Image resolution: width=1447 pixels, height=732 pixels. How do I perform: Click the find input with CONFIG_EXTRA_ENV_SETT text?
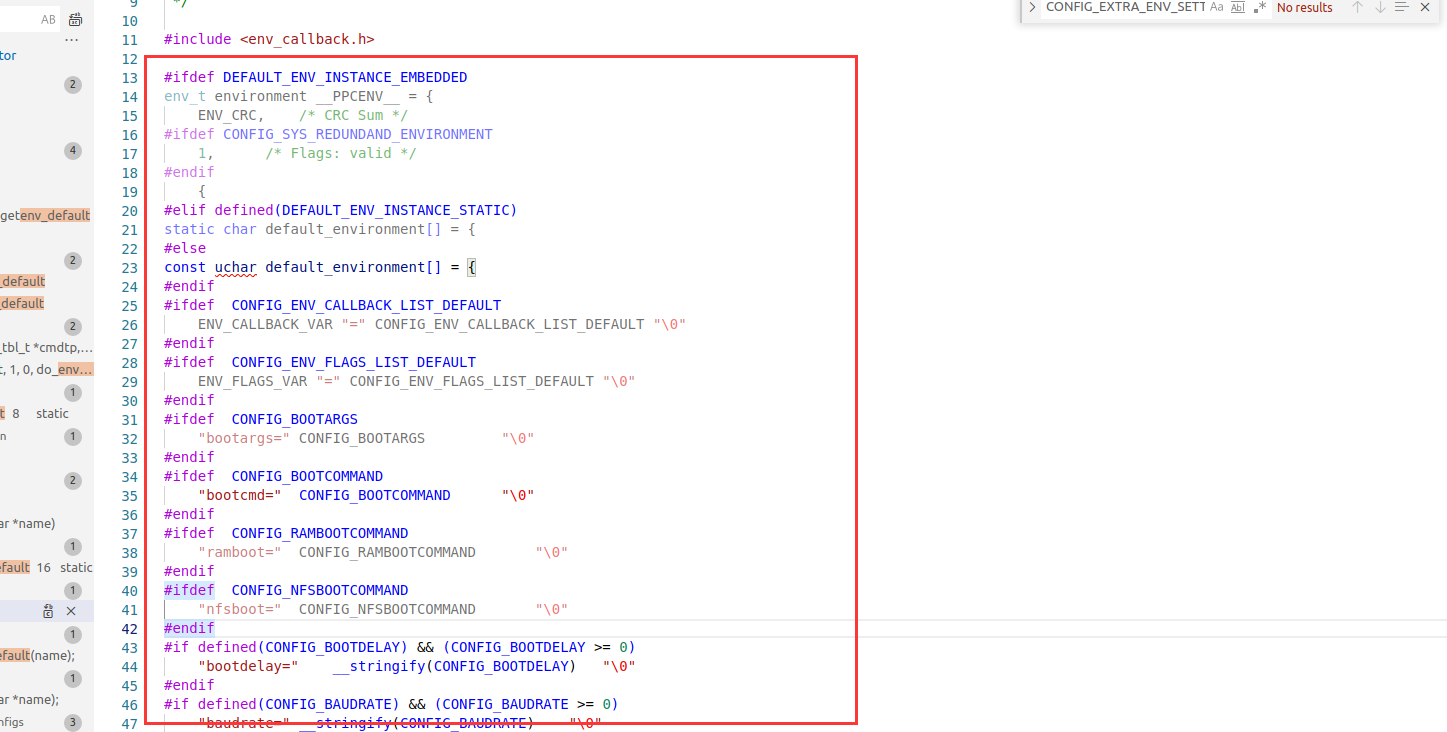pos(1124,7)
